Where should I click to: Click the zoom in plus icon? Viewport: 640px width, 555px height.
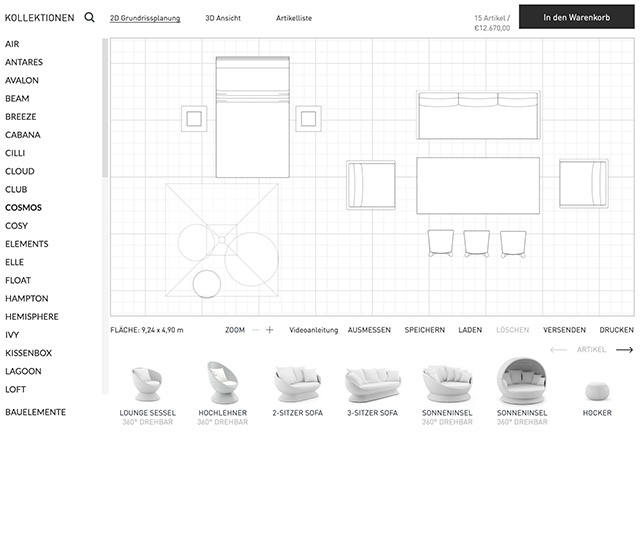pos(270,330)
